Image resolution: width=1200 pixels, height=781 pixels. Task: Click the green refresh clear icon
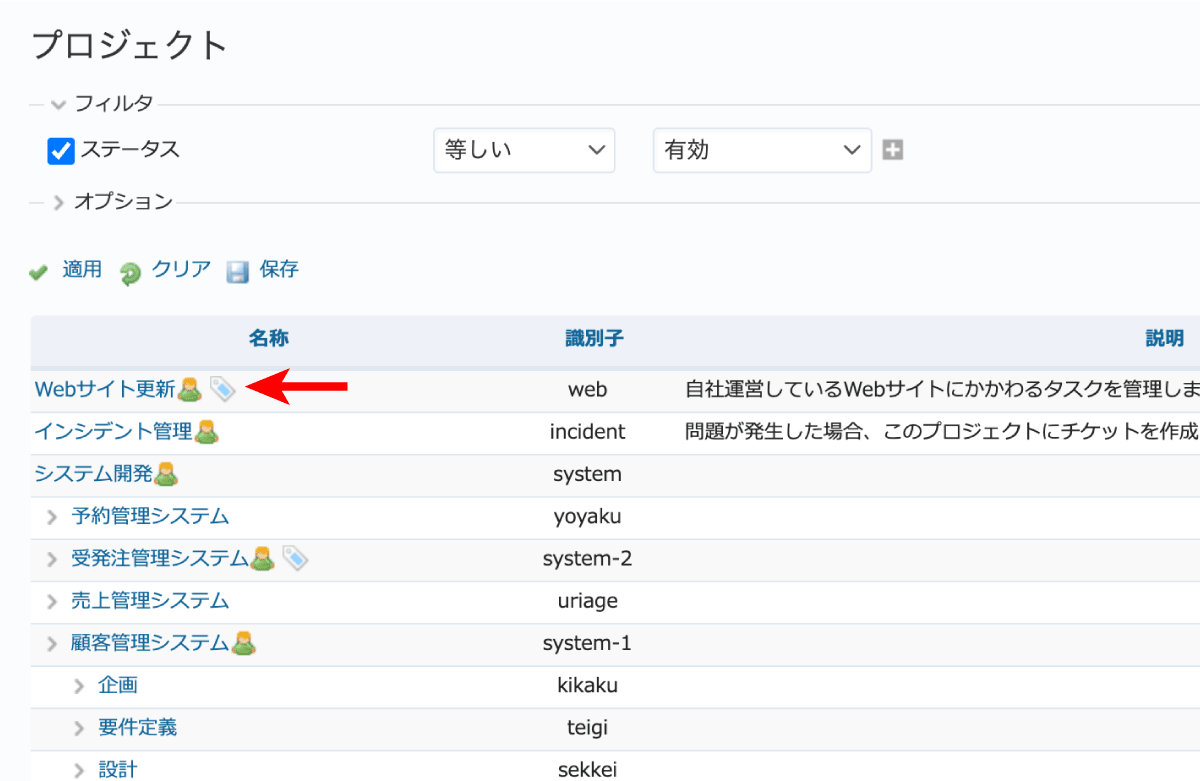click(x=130, y=272)
